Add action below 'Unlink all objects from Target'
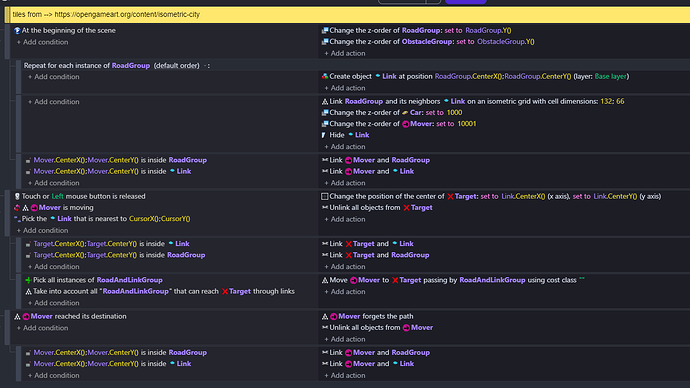The height and width of the screenshot is (388, 690). click(345, 219)
